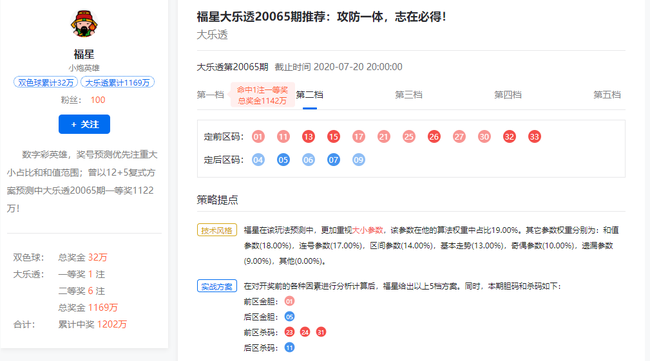Screen dimensions: 650x361
Task: Click the 大乐透累计1169万 badge
Action: click(117, 82)
